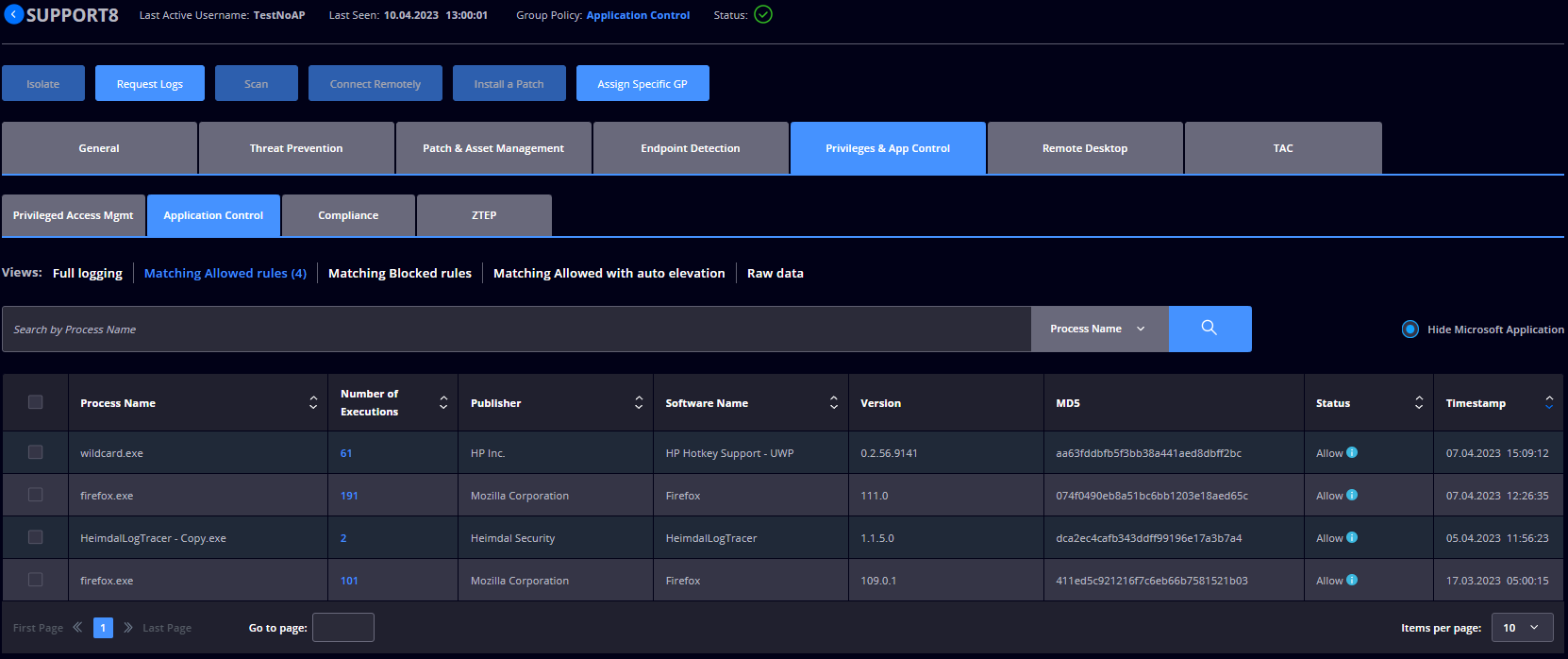Open the Endpoint Detection tab
The image size is (1568, 659).
pyautogui.click(x=691, y=148)
